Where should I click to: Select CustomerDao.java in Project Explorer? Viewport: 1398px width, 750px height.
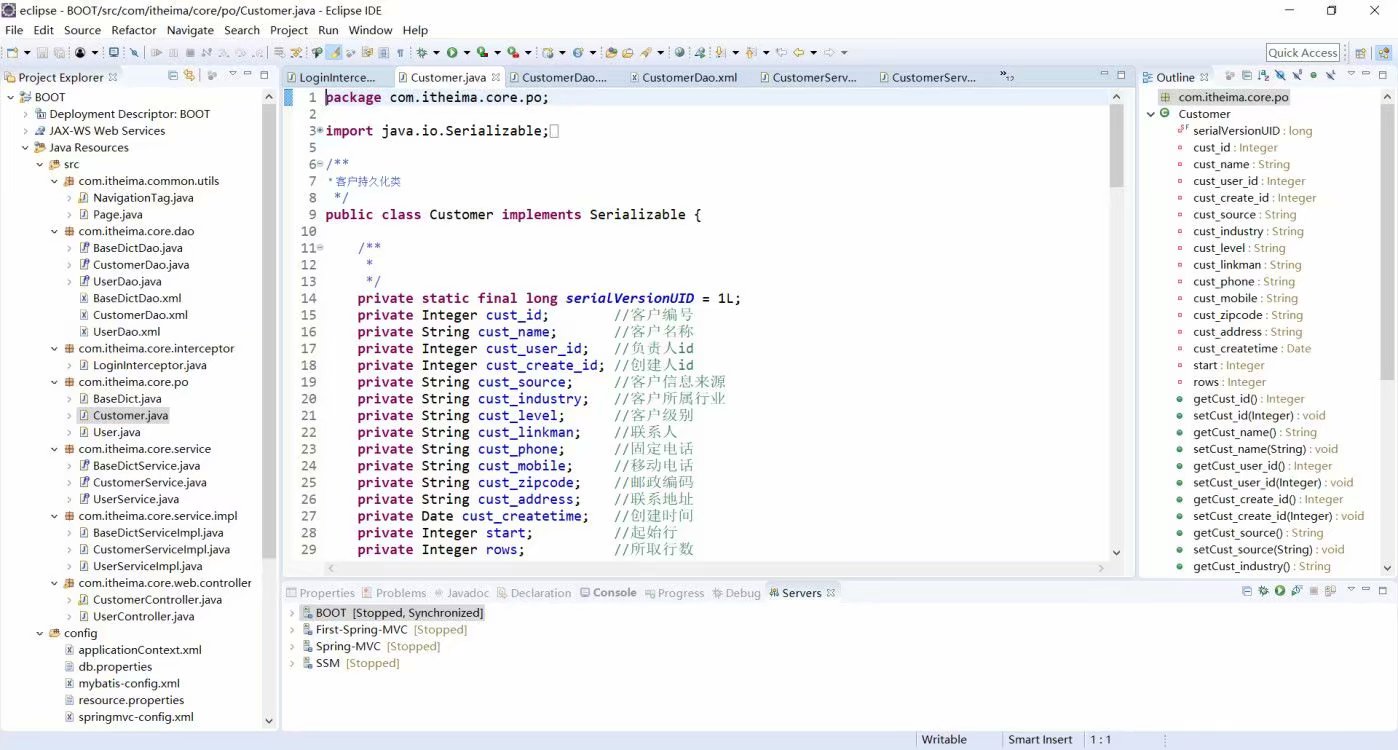141,265
